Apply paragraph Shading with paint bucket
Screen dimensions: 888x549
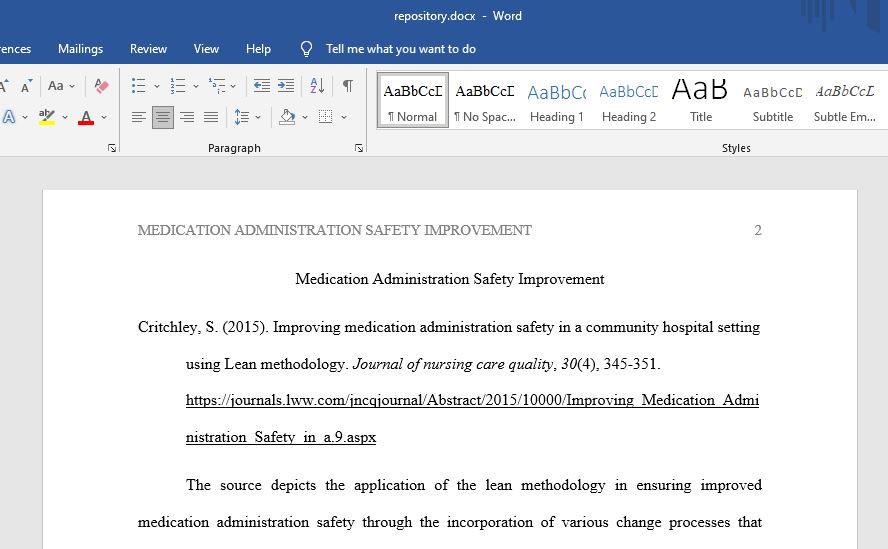pos(287,117)
